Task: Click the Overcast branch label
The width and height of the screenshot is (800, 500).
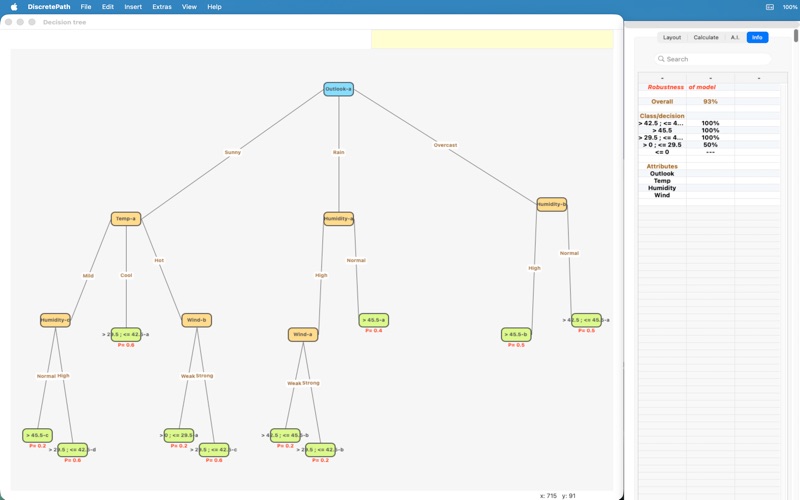Action: [445, 145]
